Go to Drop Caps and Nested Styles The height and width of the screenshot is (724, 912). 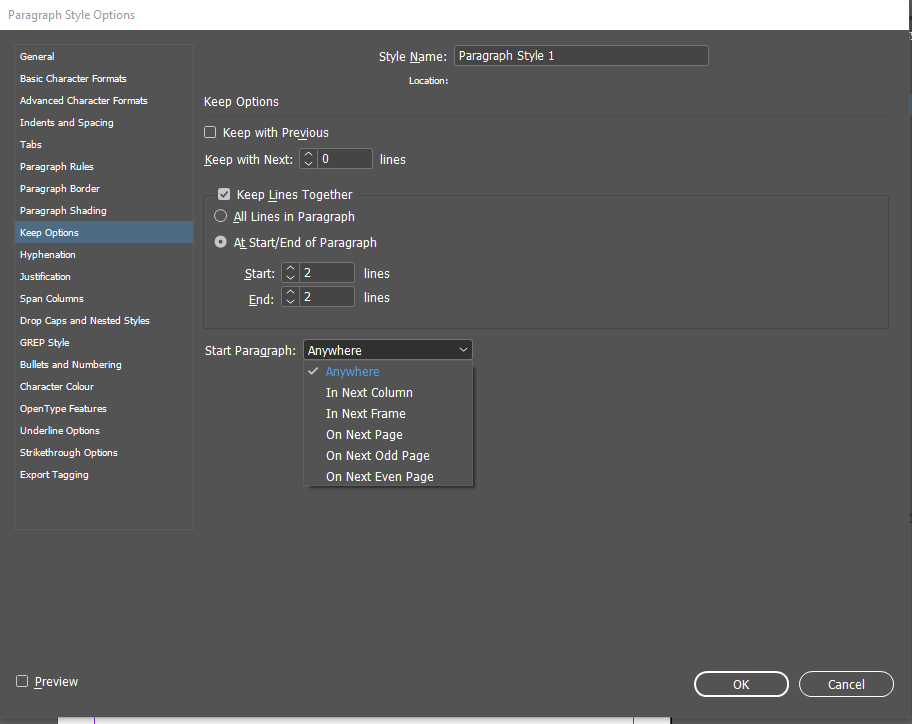pyautogui.click(x=85, y=320)
